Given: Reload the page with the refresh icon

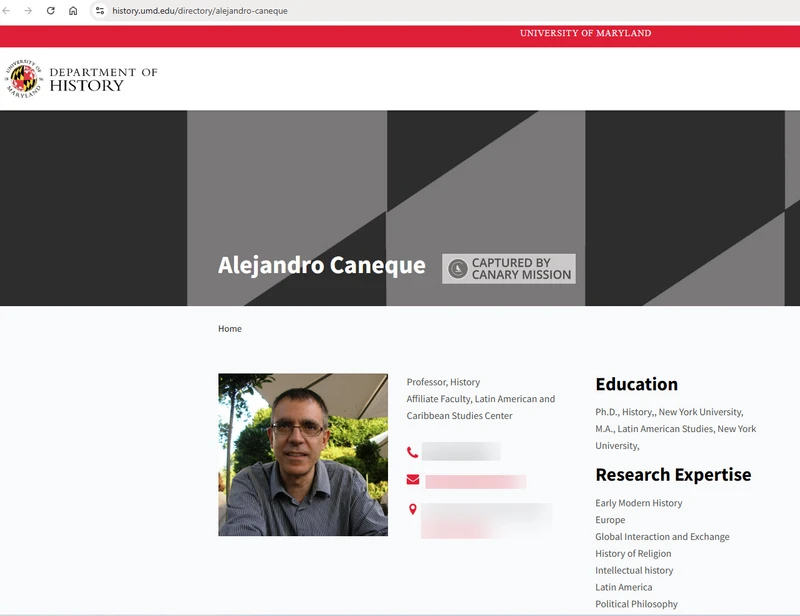Looking at the screenshot, I should point(51,11).
